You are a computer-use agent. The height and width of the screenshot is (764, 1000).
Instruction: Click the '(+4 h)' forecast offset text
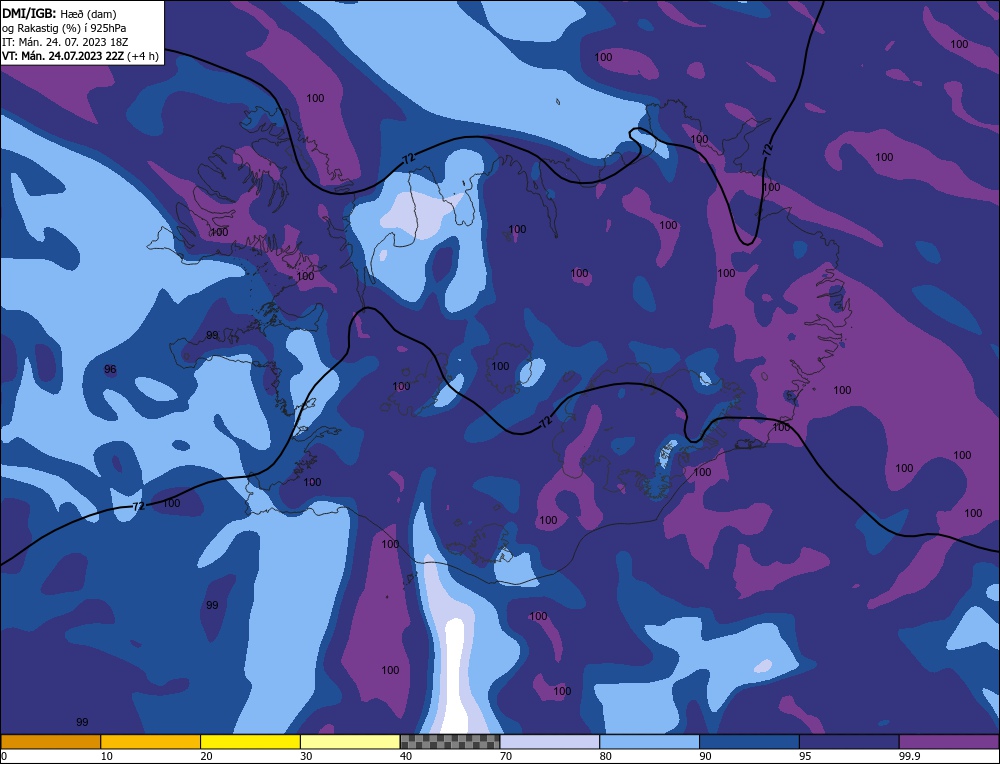point(143,56)
